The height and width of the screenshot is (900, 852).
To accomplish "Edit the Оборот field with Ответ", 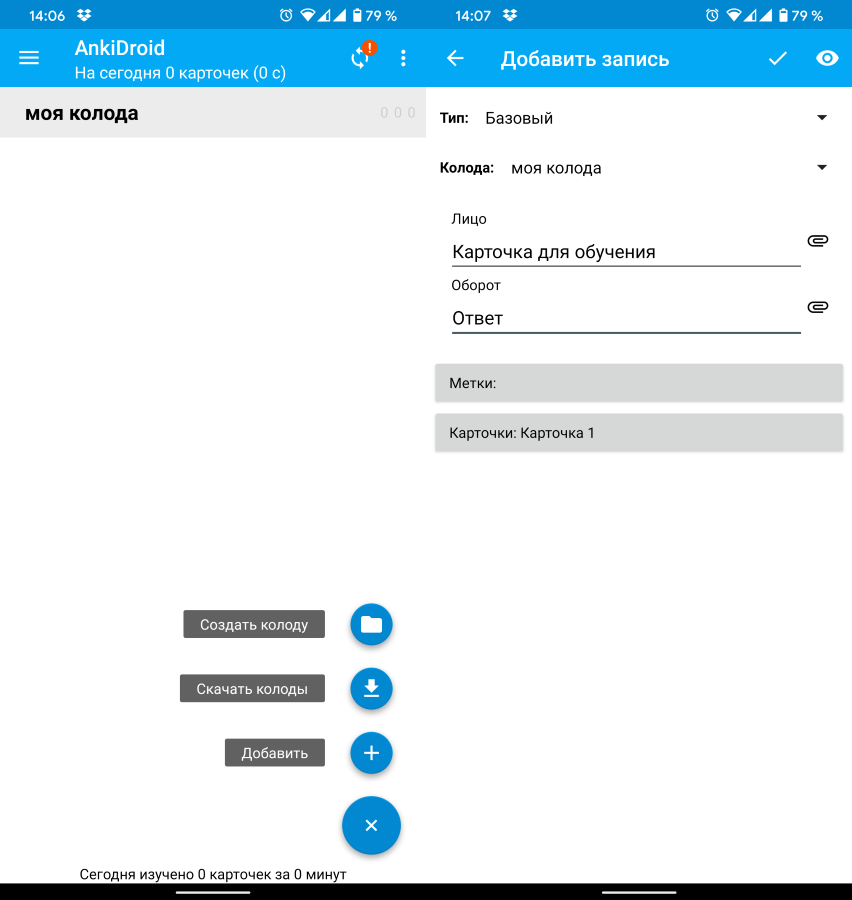I will coord(626,319).
